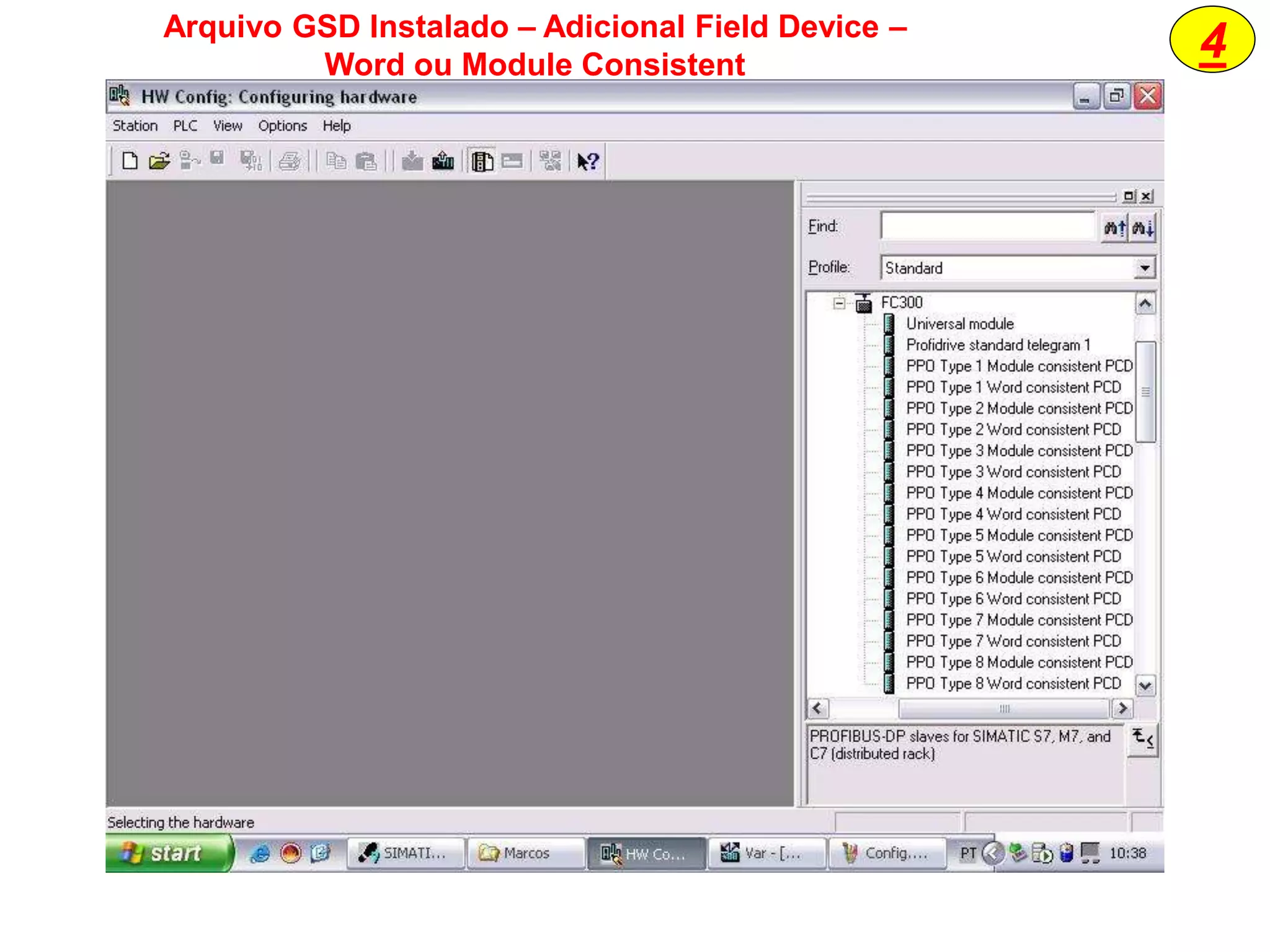Click the catalog horizontal scroll right arrow
The height and width of the screenshot is (952, 1270).
click(x=1122, y=708)
